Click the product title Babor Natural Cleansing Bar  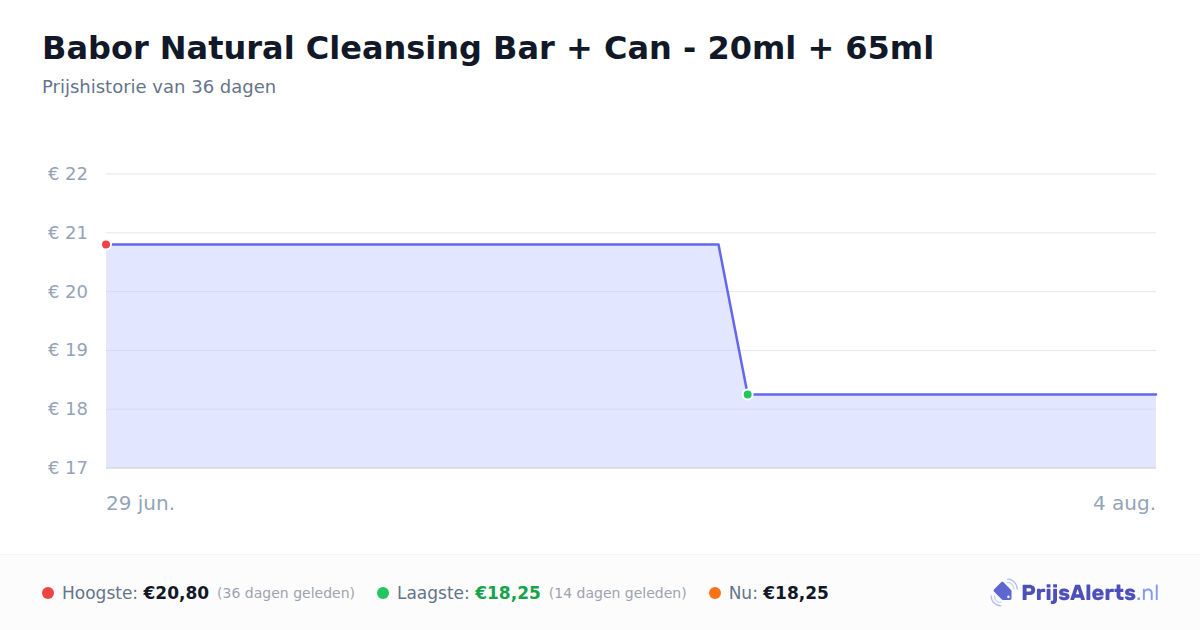[488, 48]
